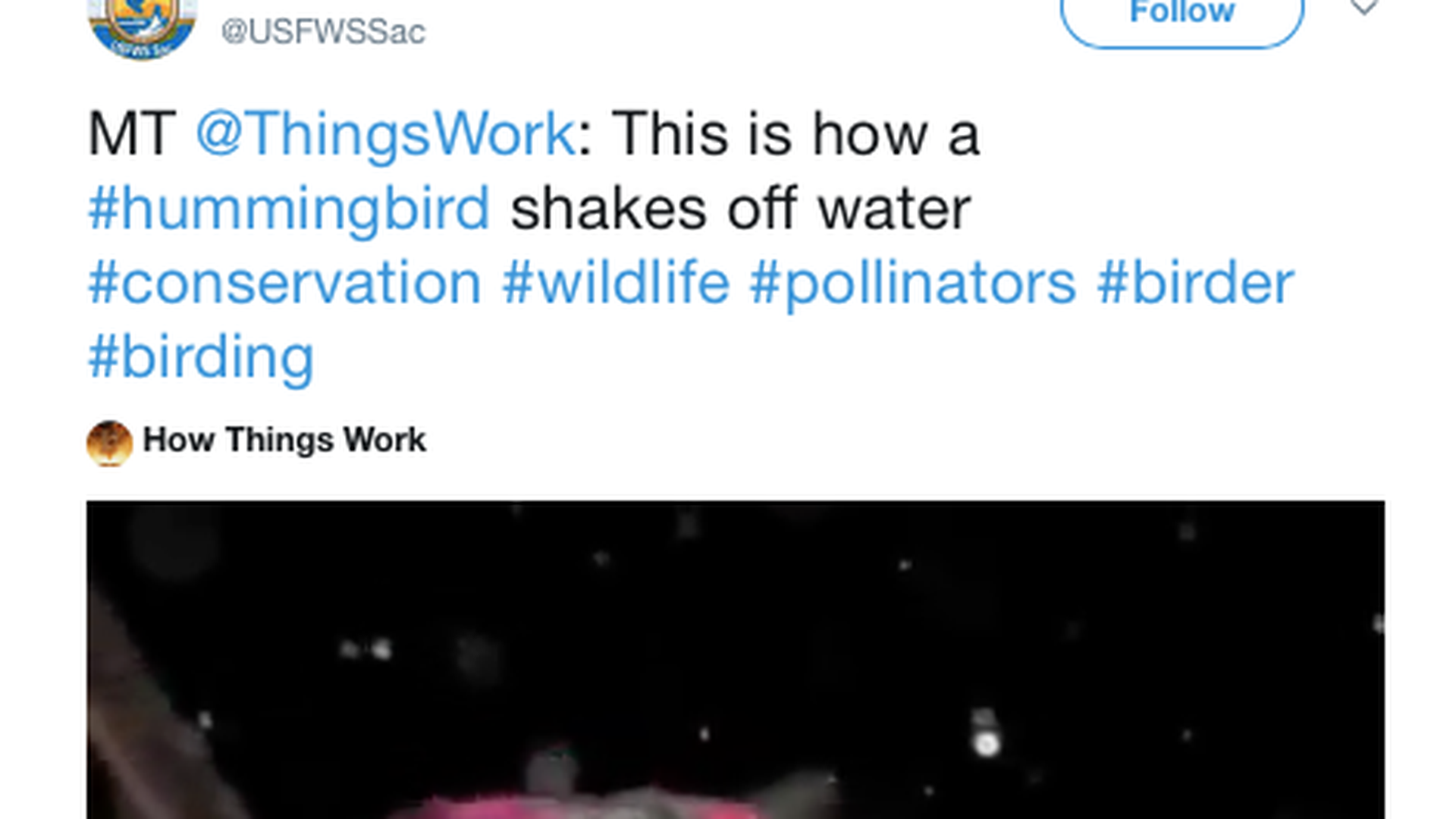The image size is (1456, 819).
Task: Open the How Things Work account name
Action: 284,440
